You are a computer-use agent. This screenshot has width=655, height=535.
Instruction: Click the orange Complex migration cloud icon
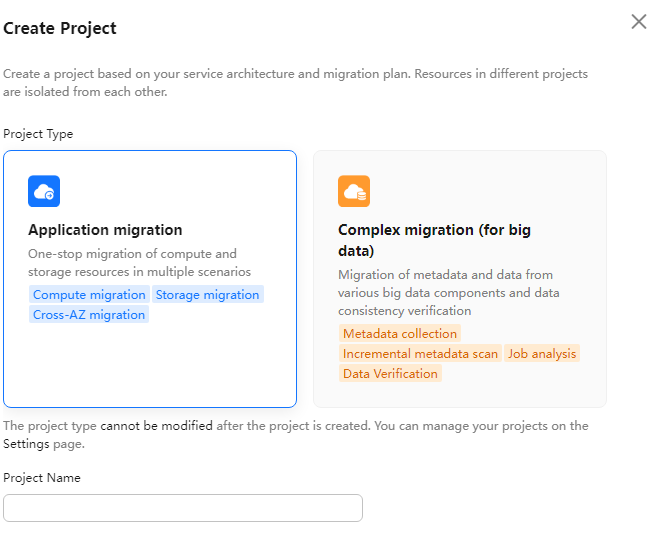point(354,191)
